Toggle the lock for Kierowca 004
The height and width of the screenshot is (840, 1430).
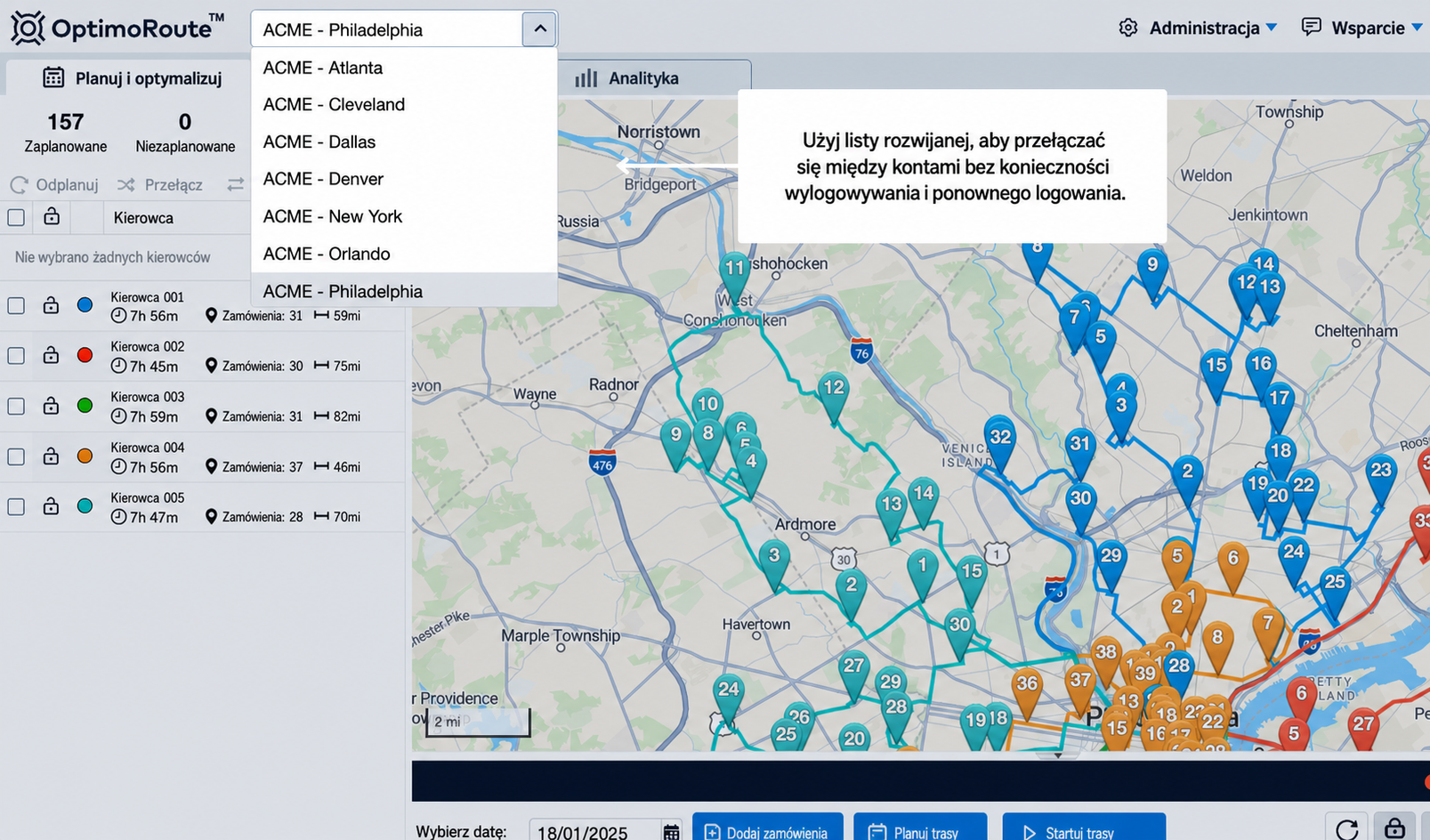[x=51, y=456]
